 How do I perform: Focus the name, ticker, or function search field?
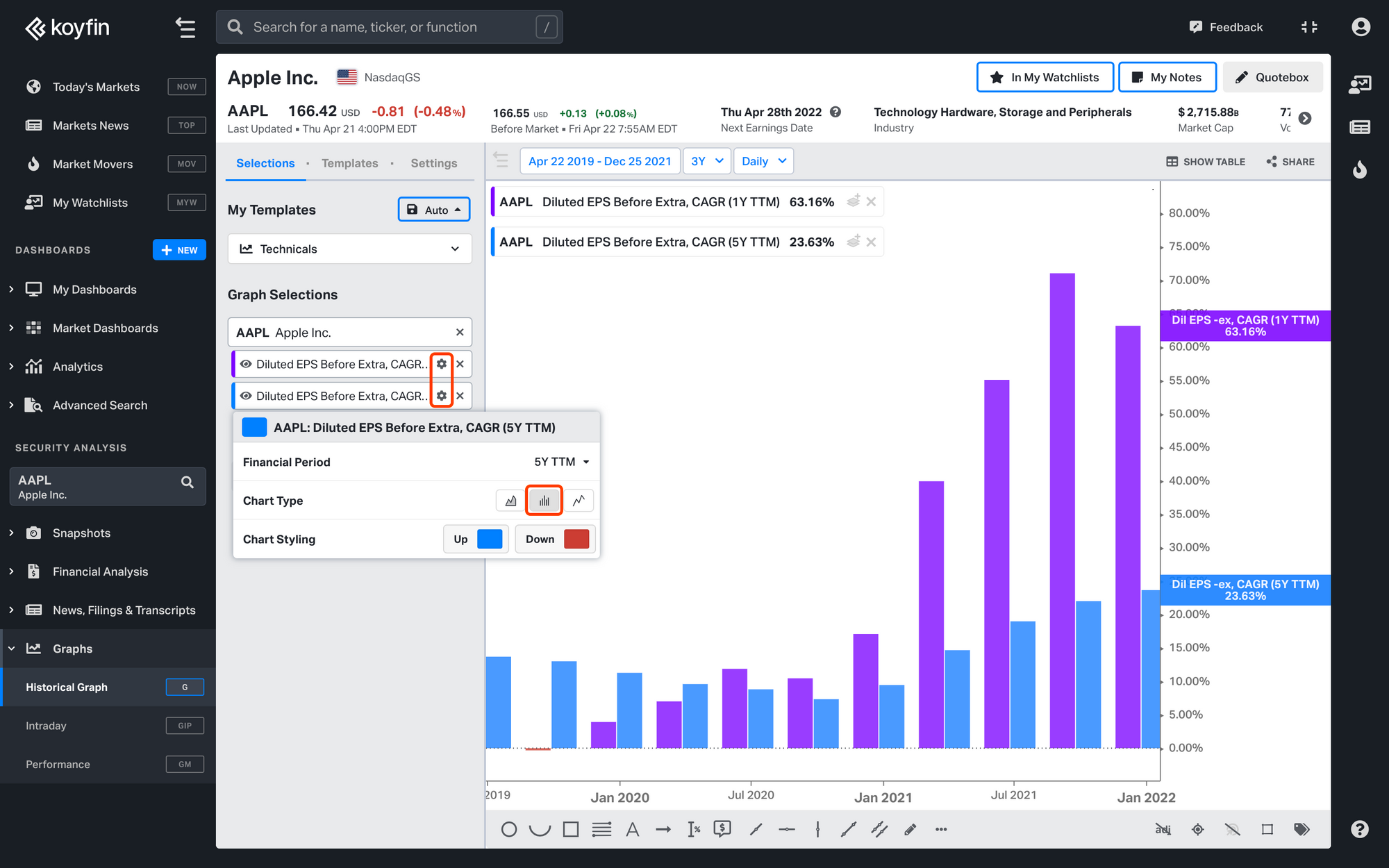pos(390,27)
